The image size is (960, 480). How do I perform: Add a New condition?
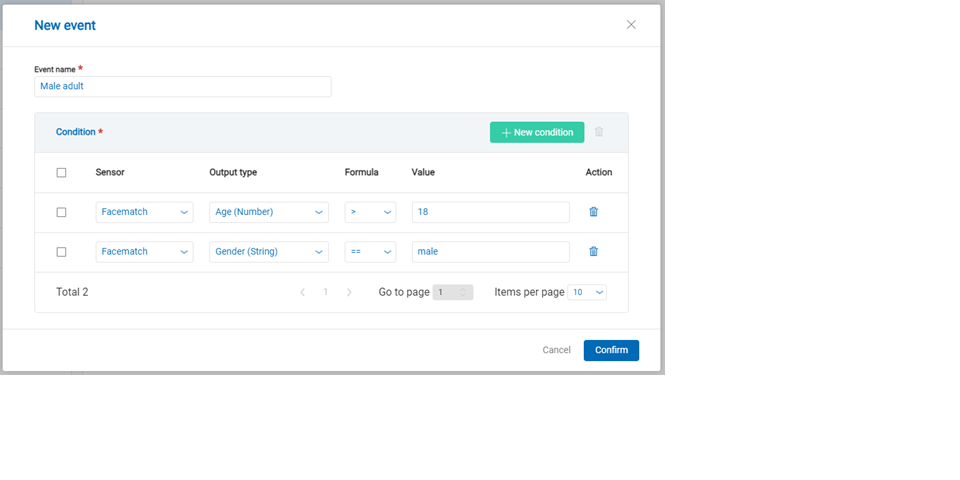point(537,132)
